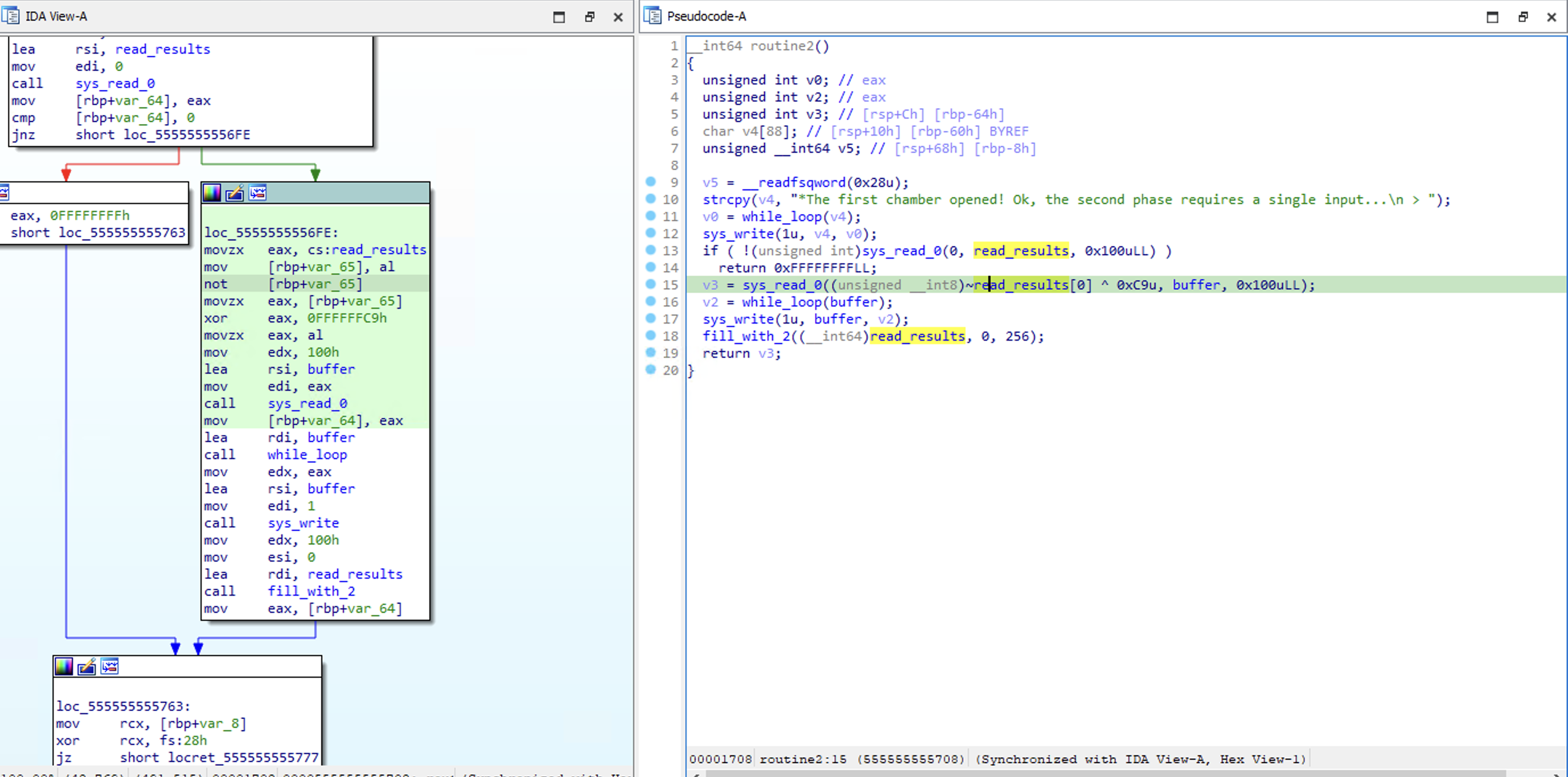Toggle breakpoint dot on pseudocode line 10
Screen dimensions: 1568x777
(x=650, y=198)
